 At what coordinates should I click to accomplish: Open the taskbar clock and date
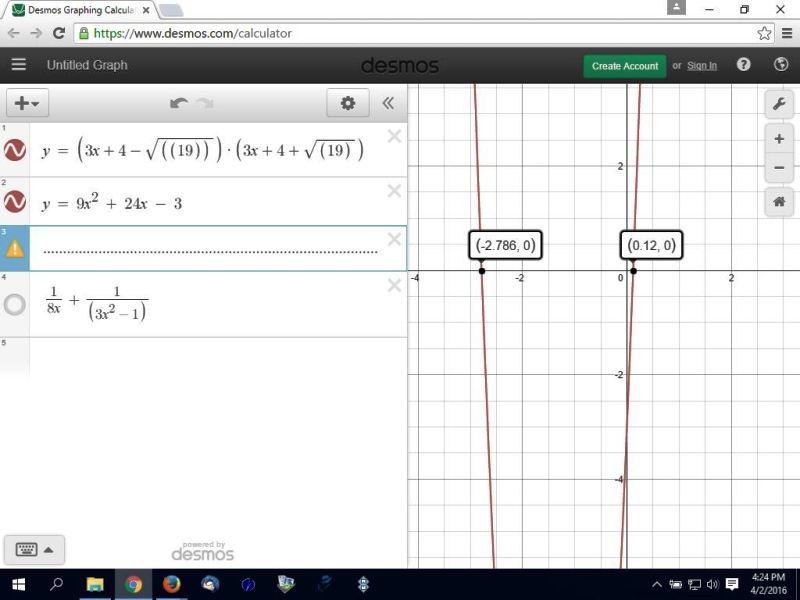[770, 584]
